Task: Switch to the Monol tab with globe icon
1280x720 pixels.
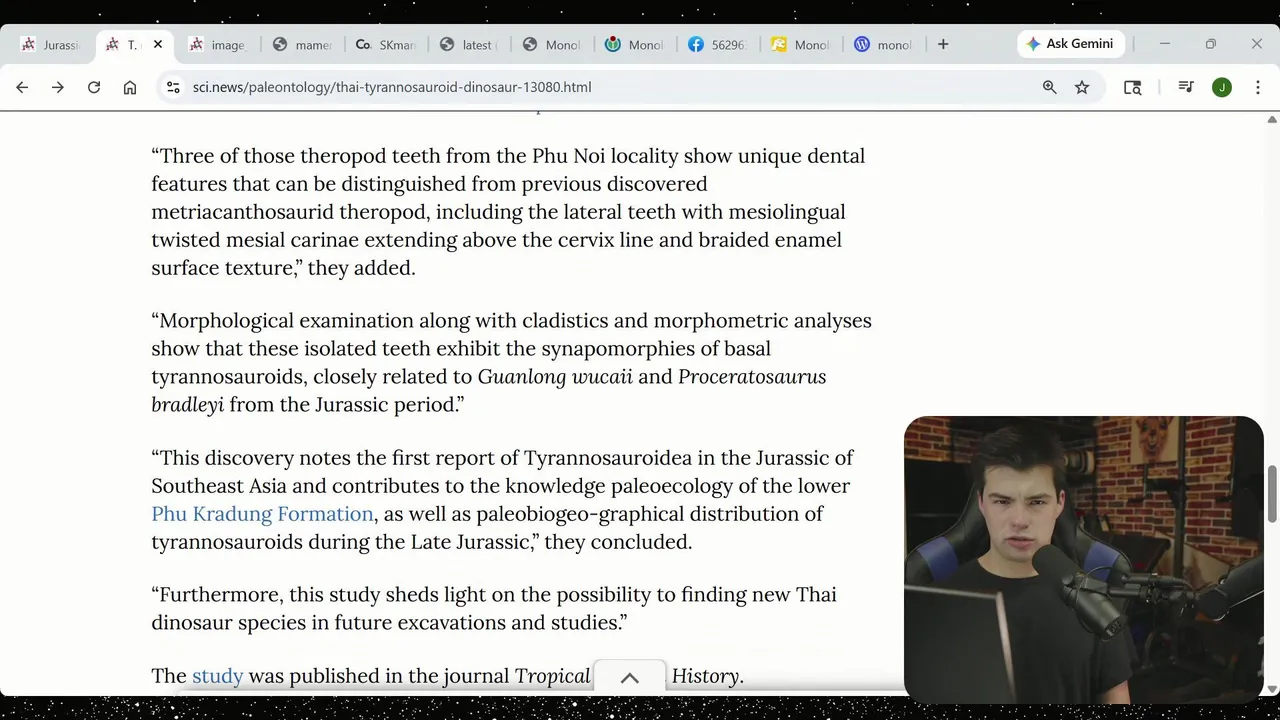Action: pyautogui.click(x=552, y=44)
